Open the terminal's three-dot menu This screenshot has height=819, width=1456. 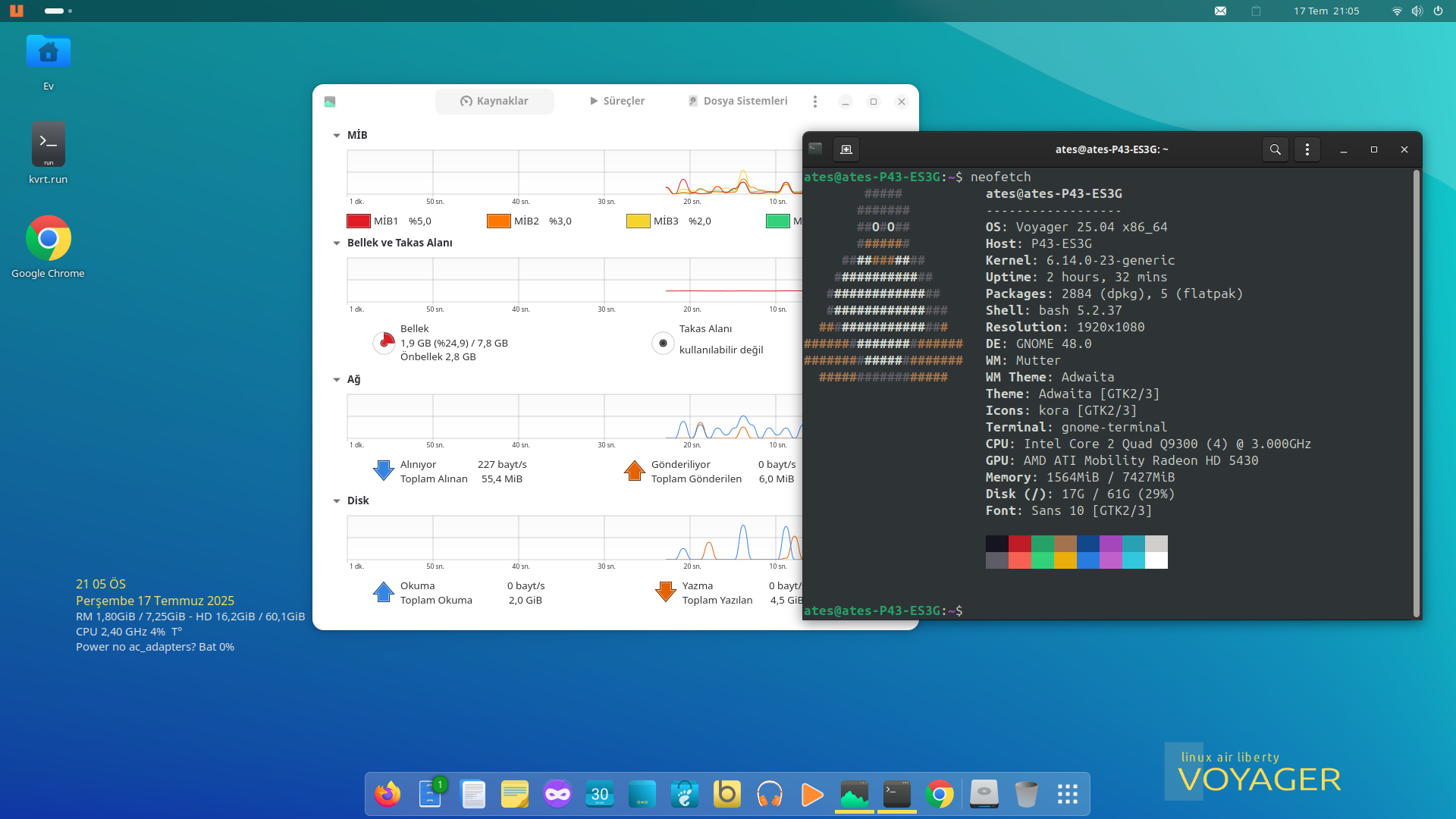click(x=1307, y=149)
